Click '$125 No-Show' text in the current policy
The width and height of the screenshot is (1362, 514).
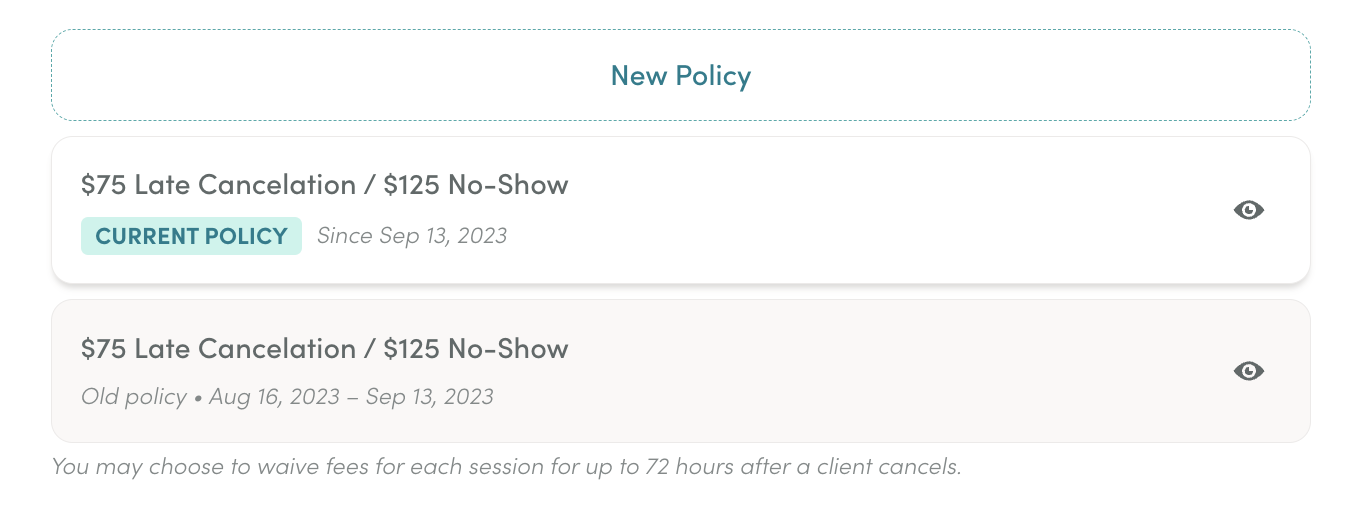[x=476, y=184]
